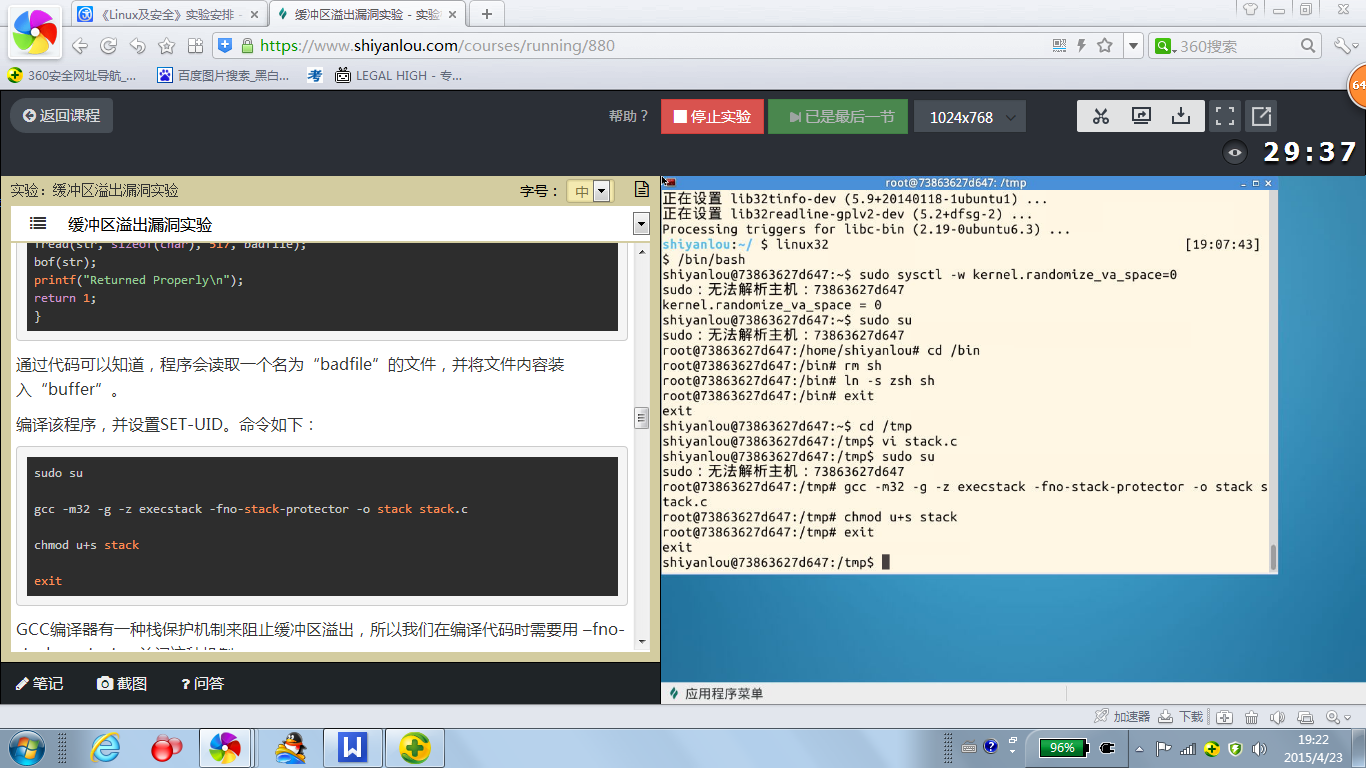Click the list icon beside lab title
This screenshot has width=1366, height=768.
[x=38, y=224]
